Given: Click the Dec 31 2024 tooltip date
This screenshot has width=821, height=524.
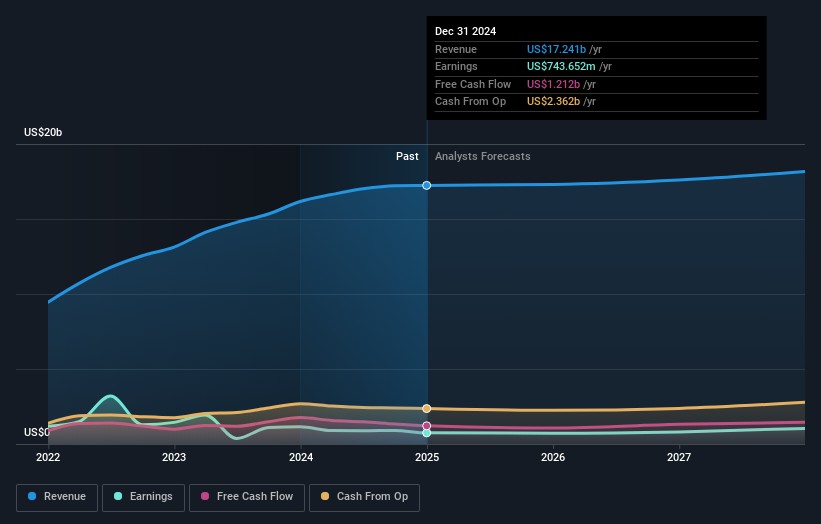Looking at the screenshot, I should [465, 32].
